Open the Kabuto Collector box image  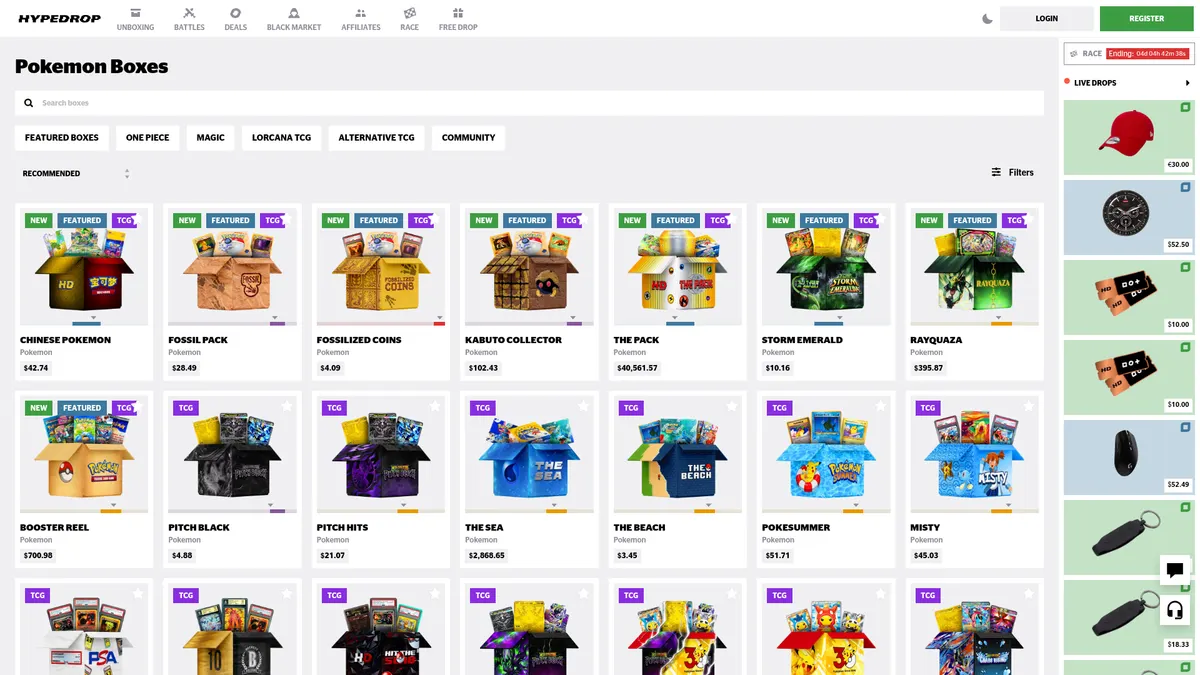coord(529,268)
